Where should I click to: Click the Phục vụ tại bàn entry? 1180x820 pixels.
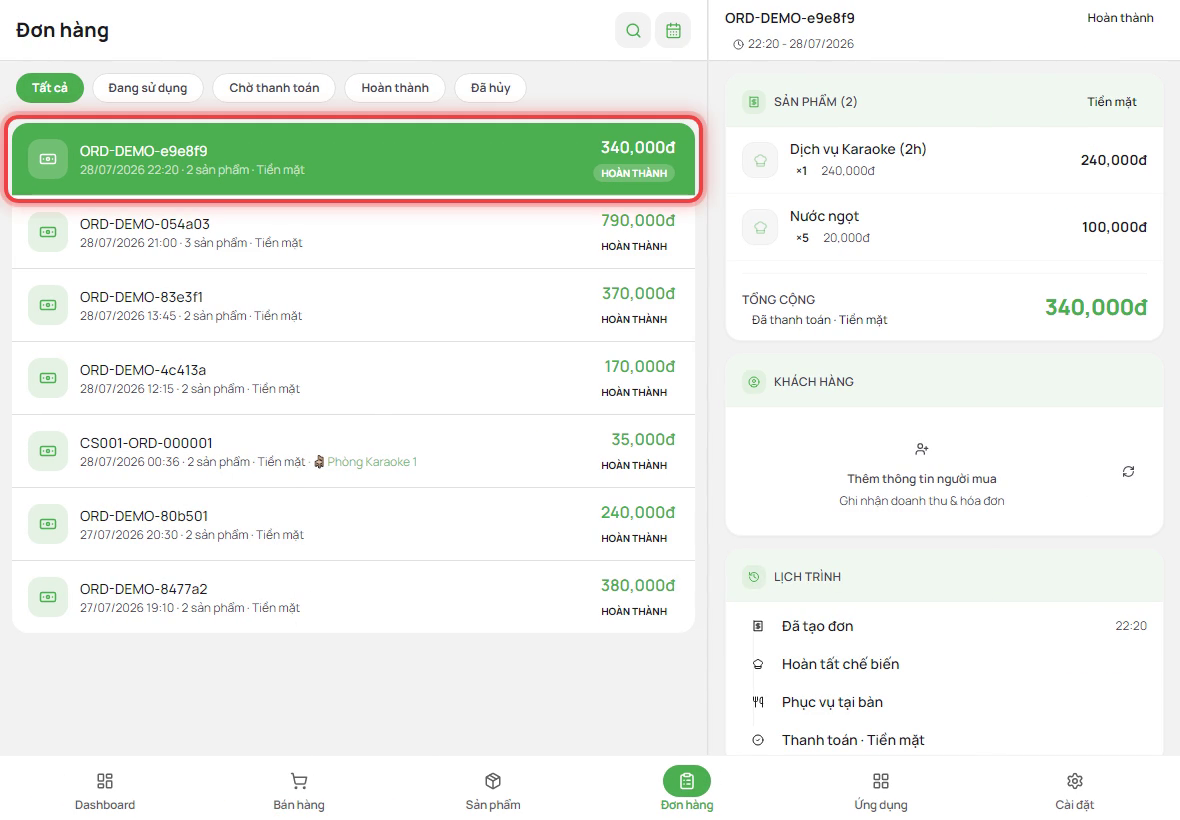click(x=944, y=702)
